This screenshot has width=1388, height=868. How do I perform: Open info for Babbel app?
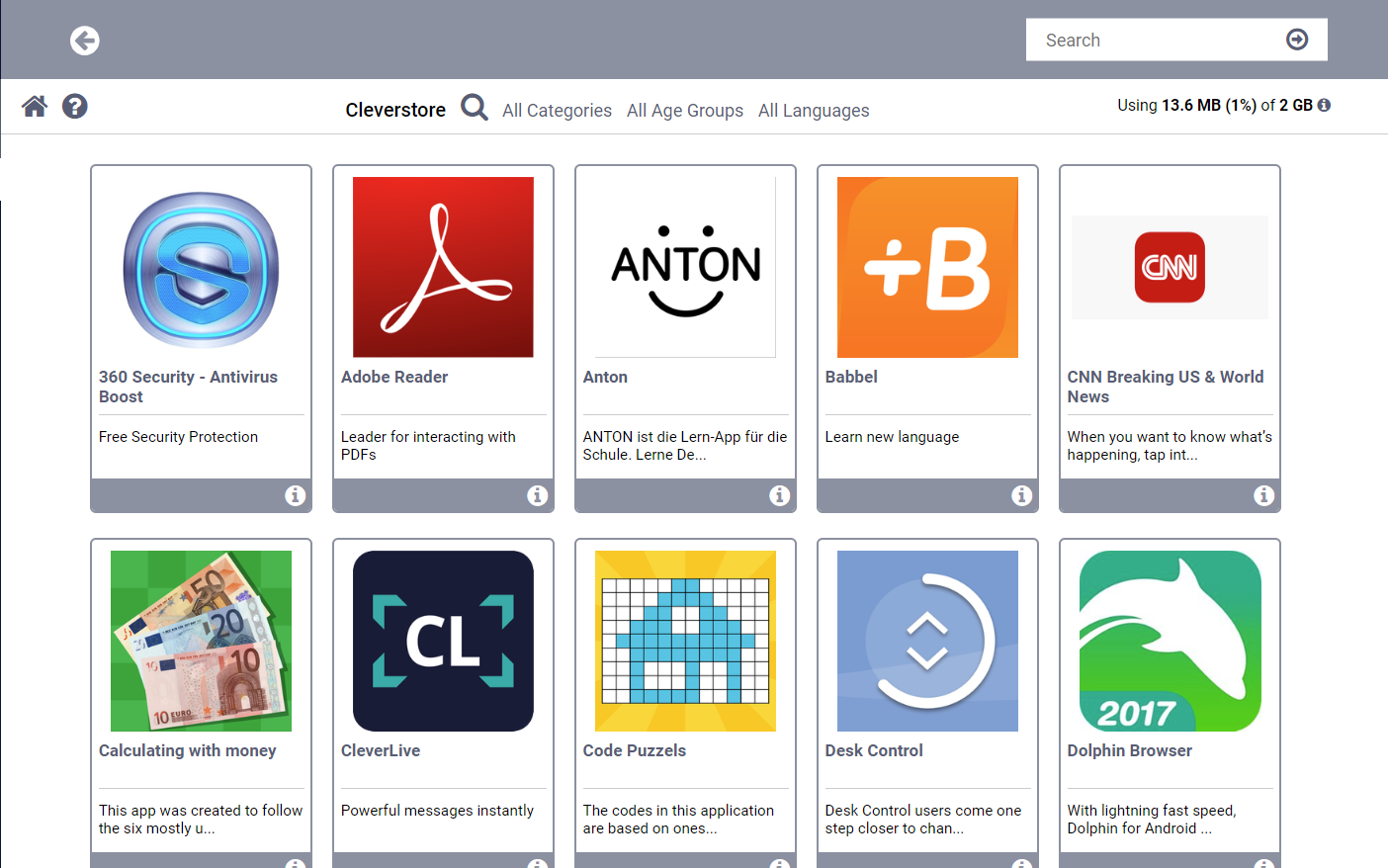click(1021, 495)
